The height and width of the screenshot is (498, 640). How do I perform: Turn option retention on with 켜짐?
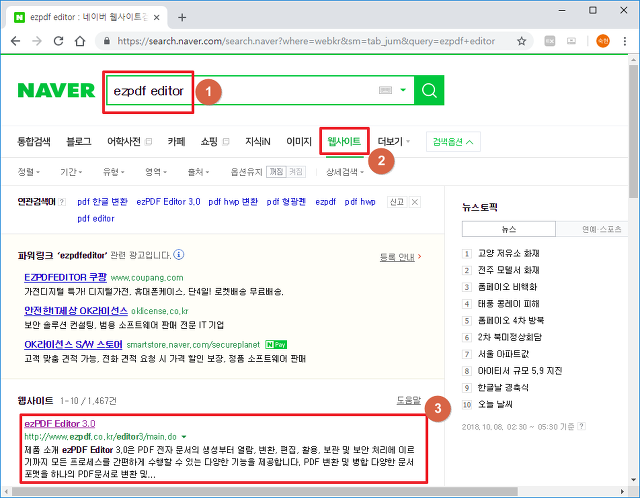(296, 172)
